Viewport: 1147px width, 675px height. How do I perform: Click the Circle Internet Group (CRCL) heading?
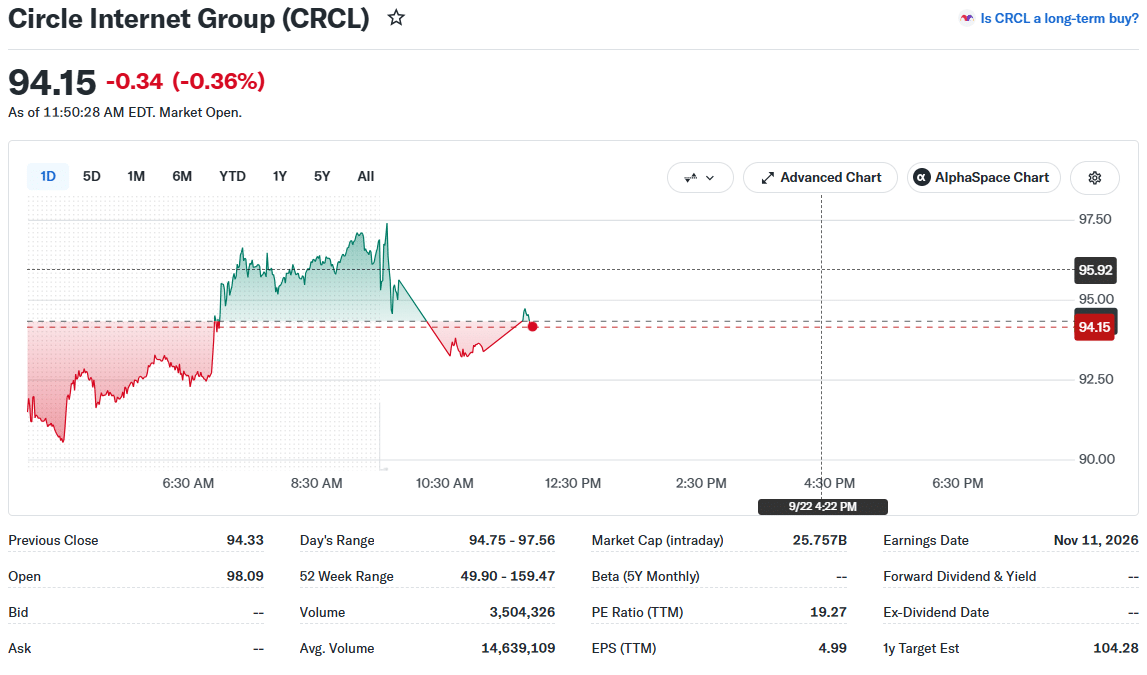point(189,18)
